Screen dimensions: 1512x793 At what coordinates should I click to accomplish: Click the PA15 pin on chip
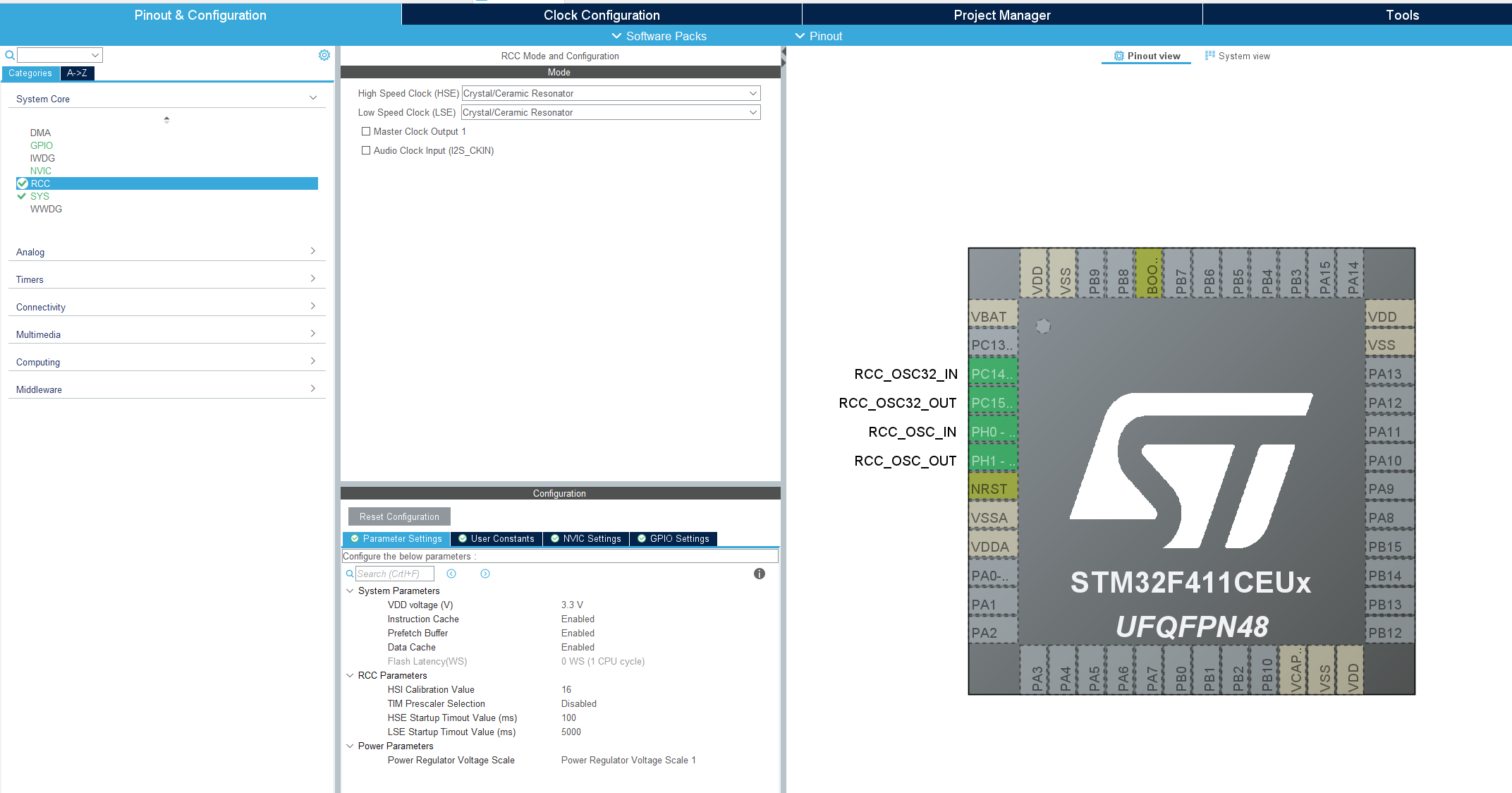pos(1322,272)
